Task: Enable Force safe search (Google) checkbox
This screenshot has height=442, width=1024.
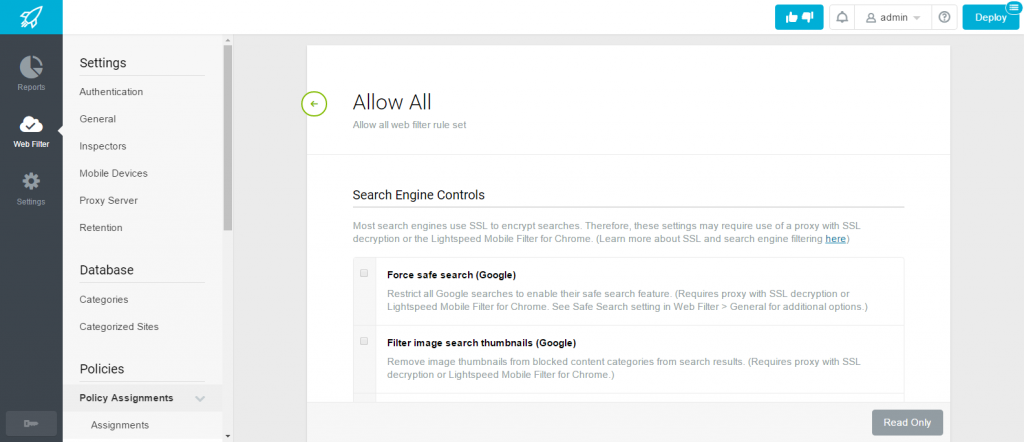Action: pos(364,273)
